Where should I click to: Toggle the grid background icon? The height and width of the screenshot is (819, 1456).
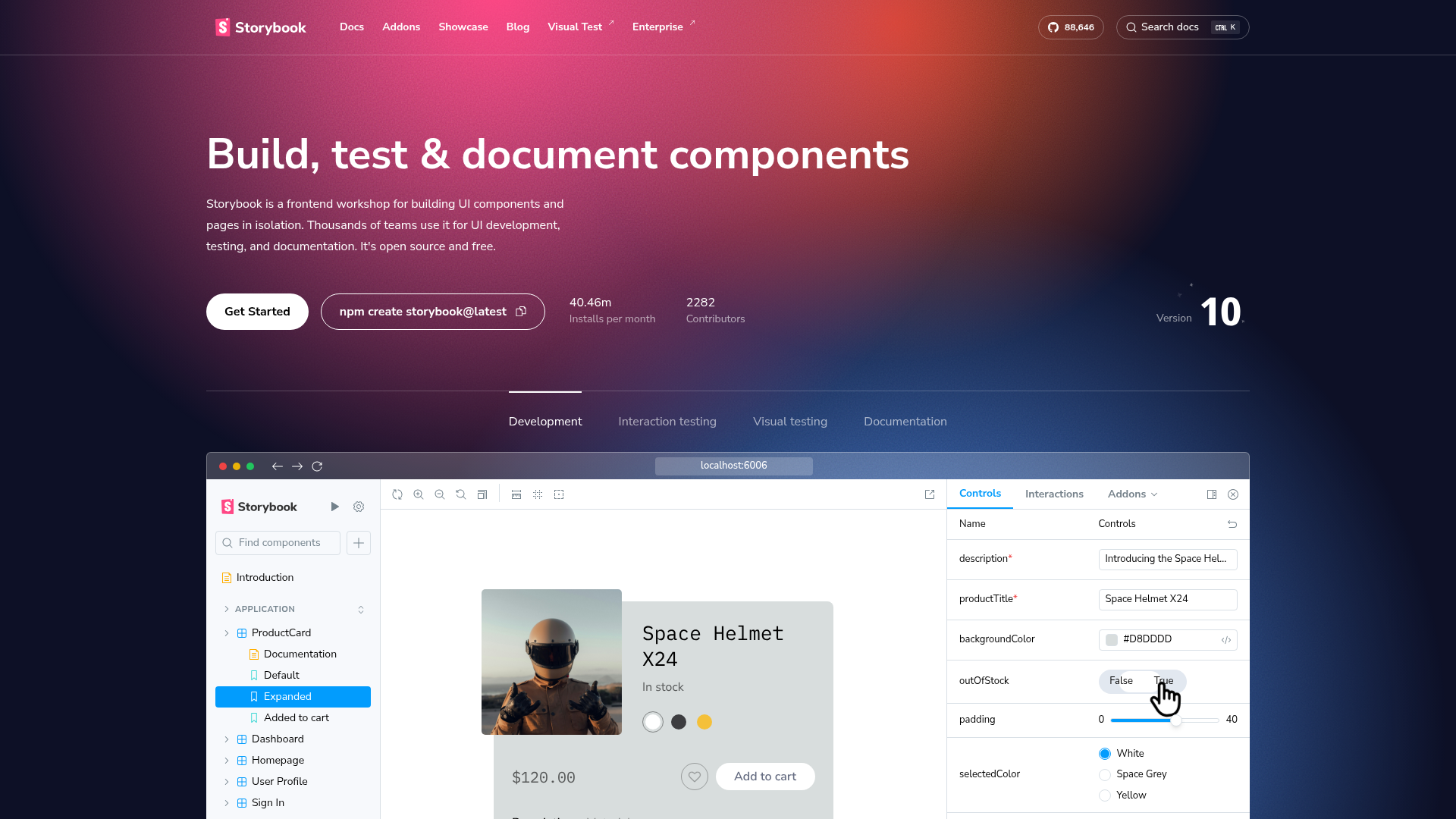pyautogui.click(x=538, y=494)
